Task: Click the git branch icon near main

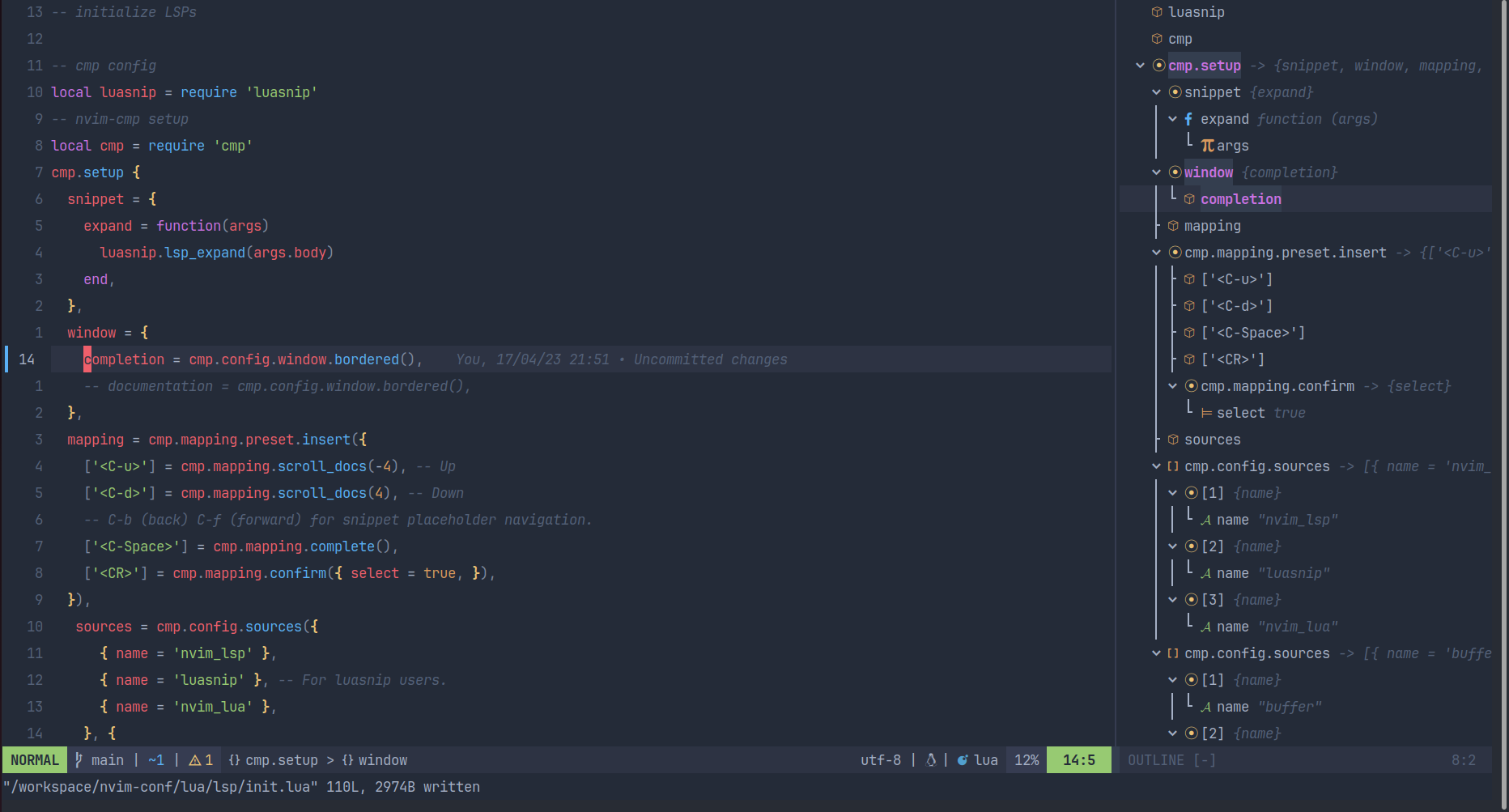Action: point(79,759)
